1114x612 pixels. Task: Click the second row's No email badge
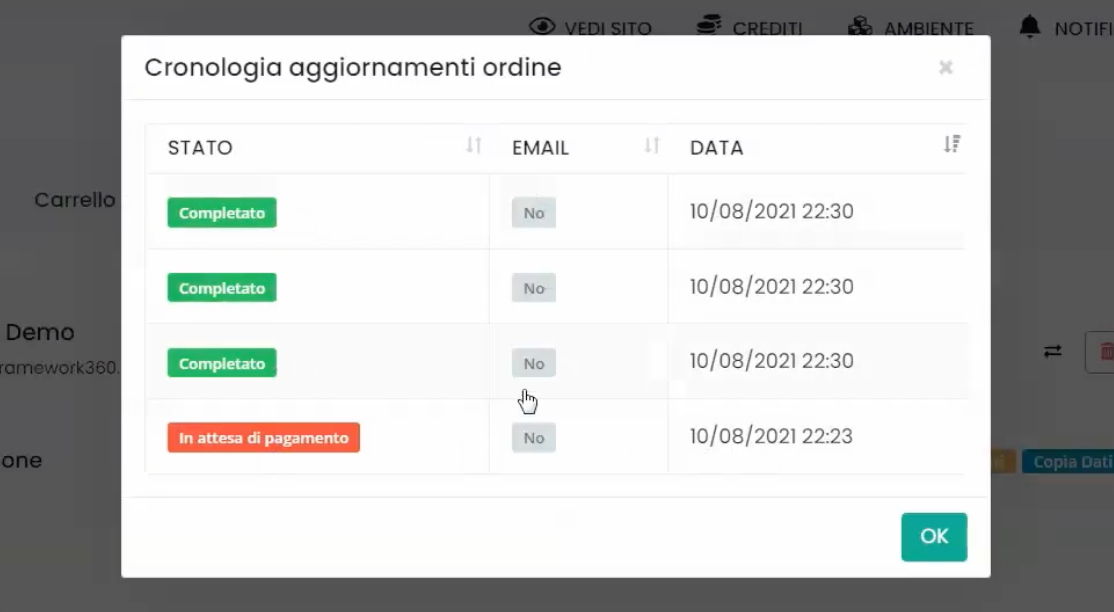[x=534, y=288]
